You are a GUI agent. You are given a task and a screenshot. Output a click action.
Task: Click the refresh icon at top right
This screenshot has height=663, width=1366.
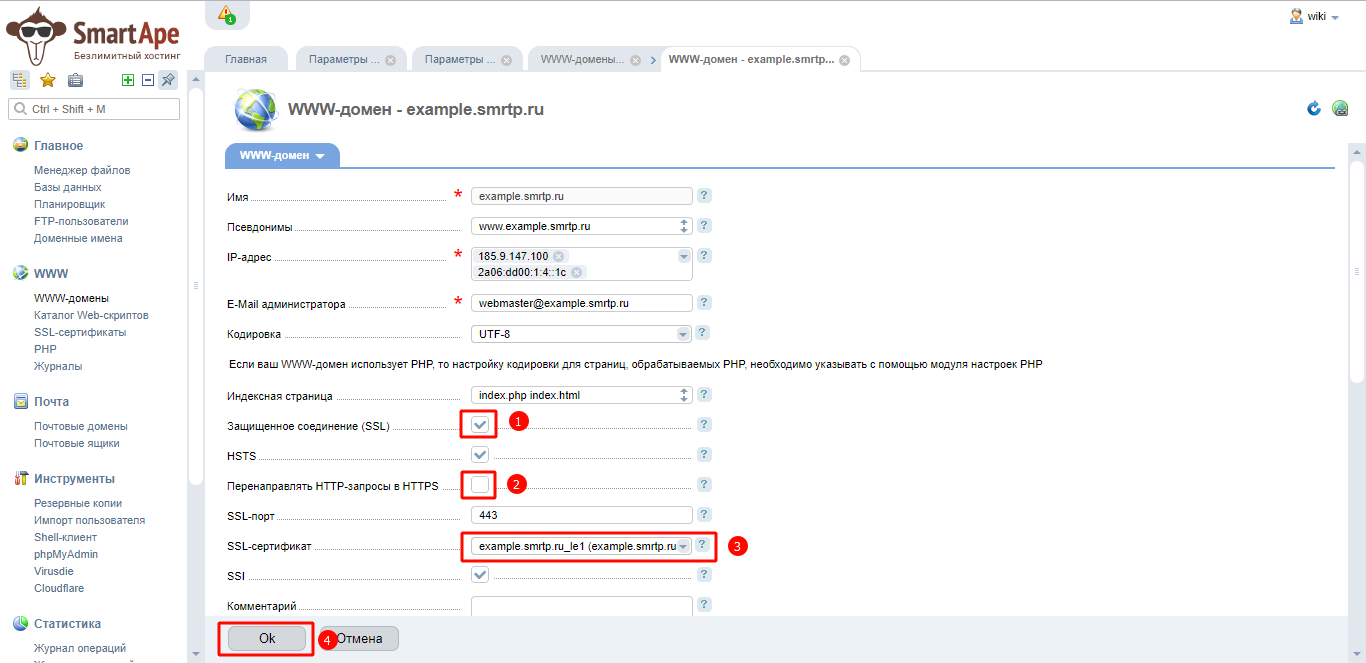(x=1314, y=108)
